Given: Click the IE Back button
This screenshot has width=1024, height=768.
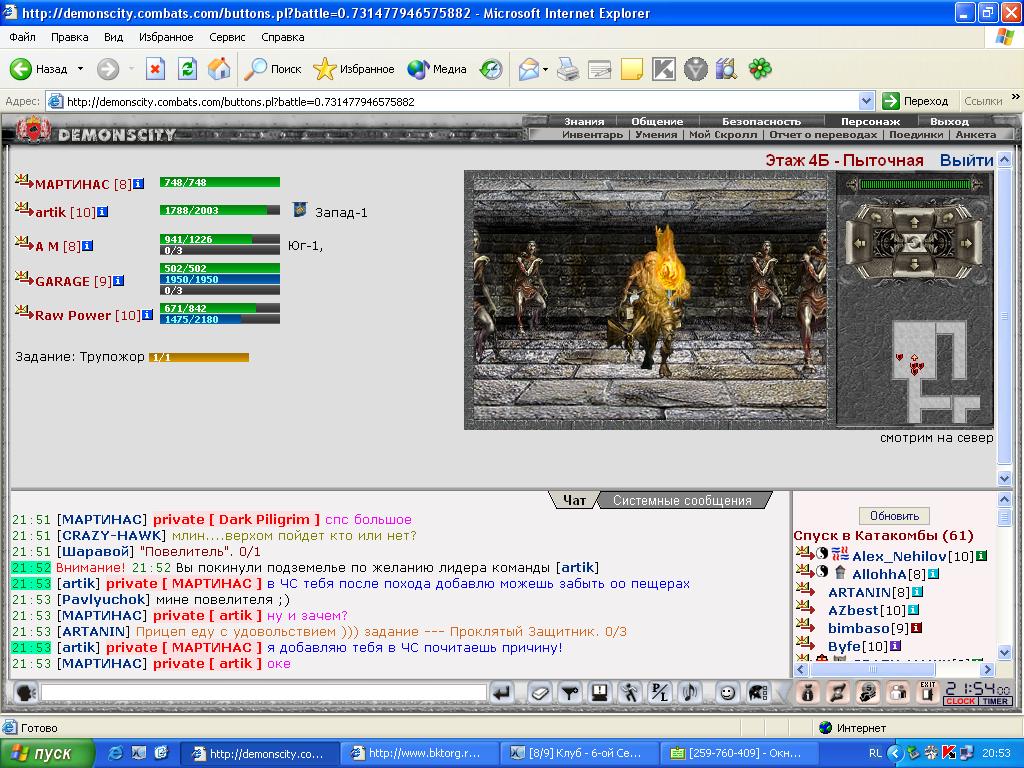Looking at the screenshot, I should coord(39,69).
